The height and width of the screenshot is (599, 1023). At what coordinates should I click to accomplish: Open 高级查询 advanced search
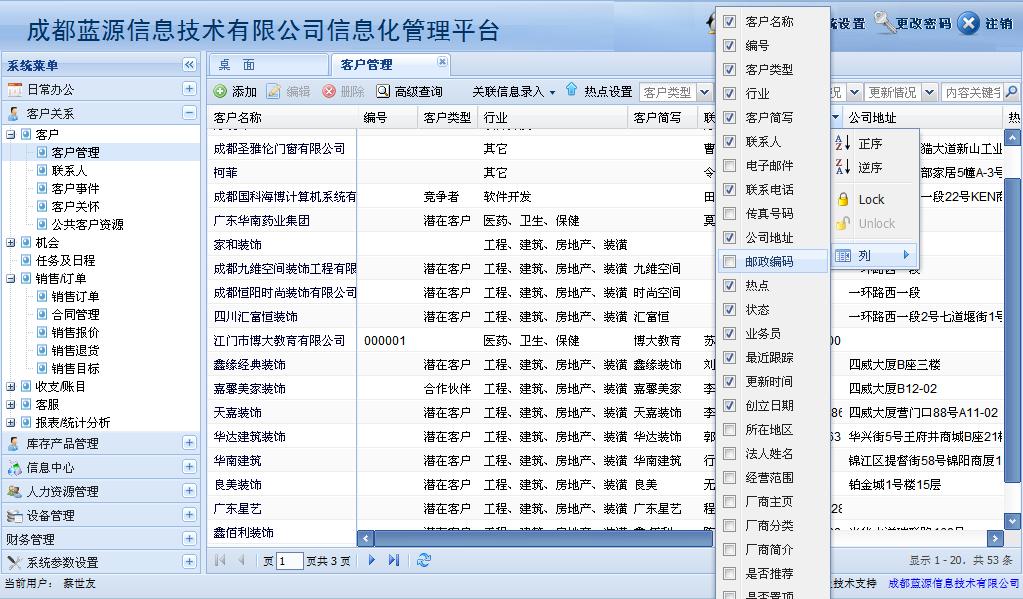pos(409,92)
